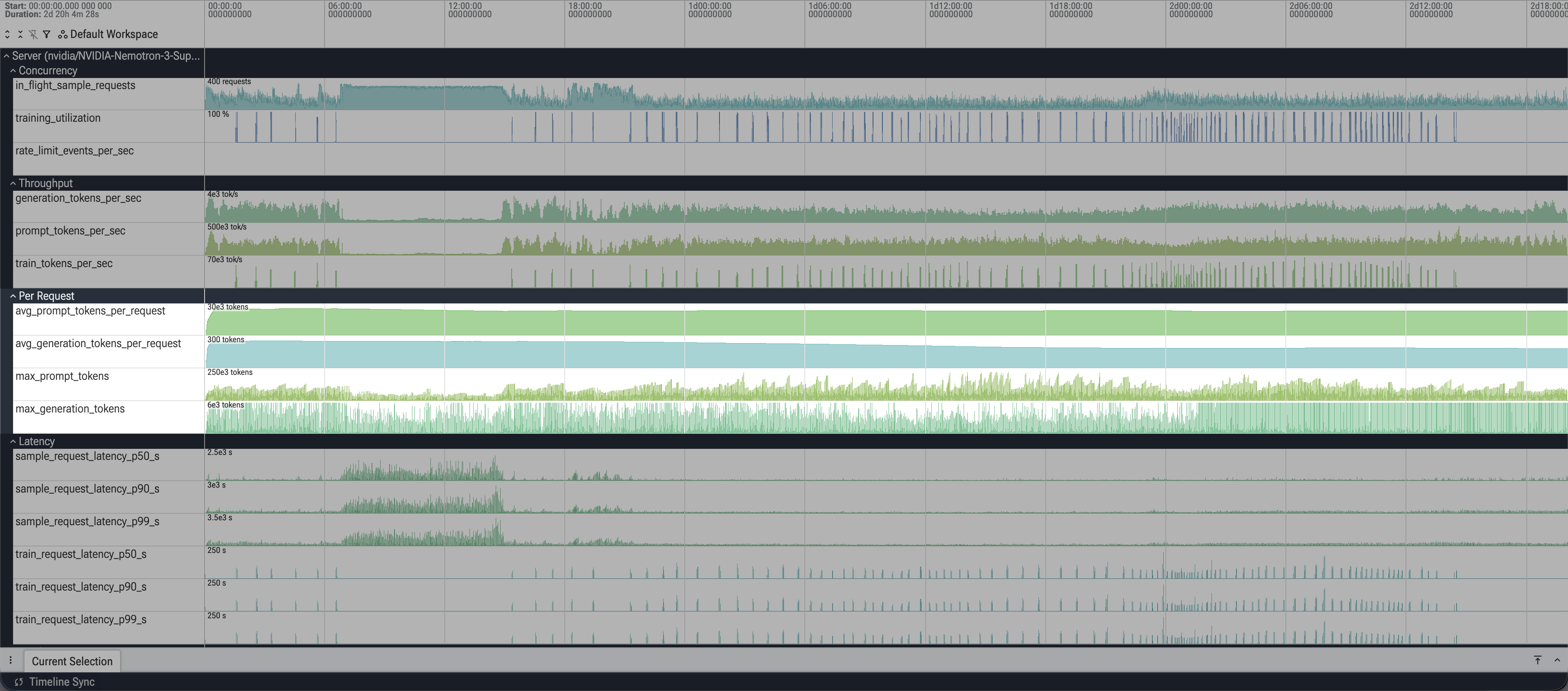Image resolution: width=1568 pixels, height=691 pixels.
Task: Click the 6e3 tokens scale label
Action: [x=226, y=406]
